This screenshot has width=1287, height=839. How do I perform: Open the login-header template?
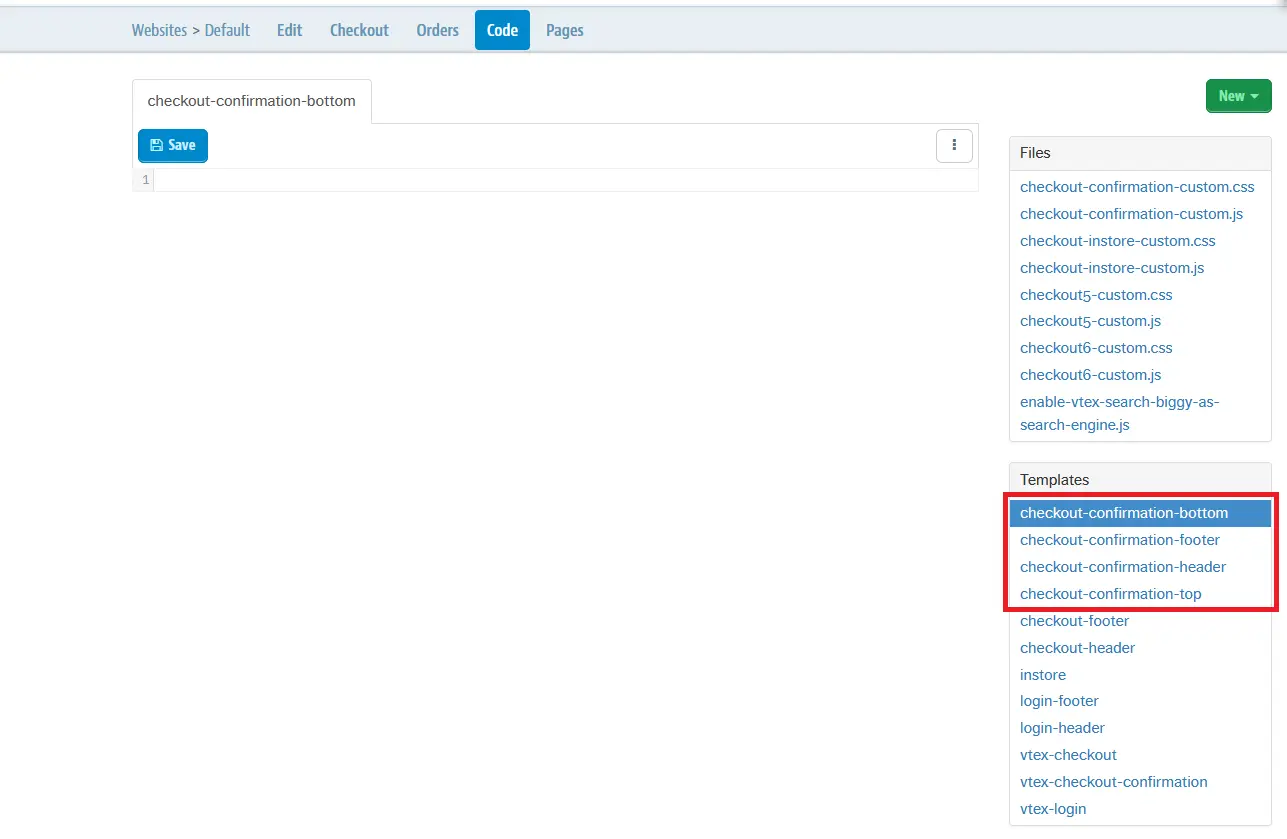tap(1062, 728)
